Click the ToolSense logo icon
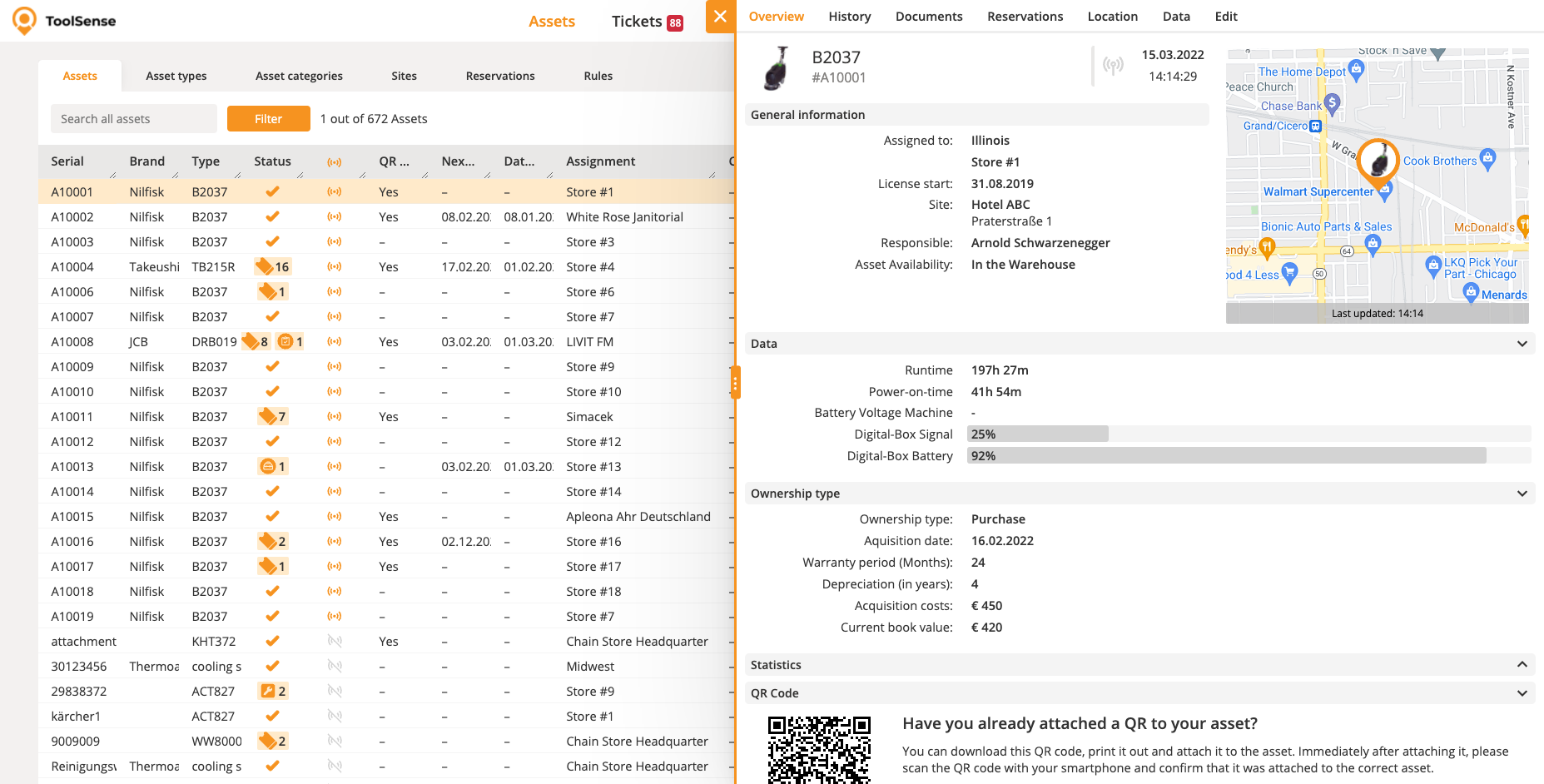 tap(24, 20)
